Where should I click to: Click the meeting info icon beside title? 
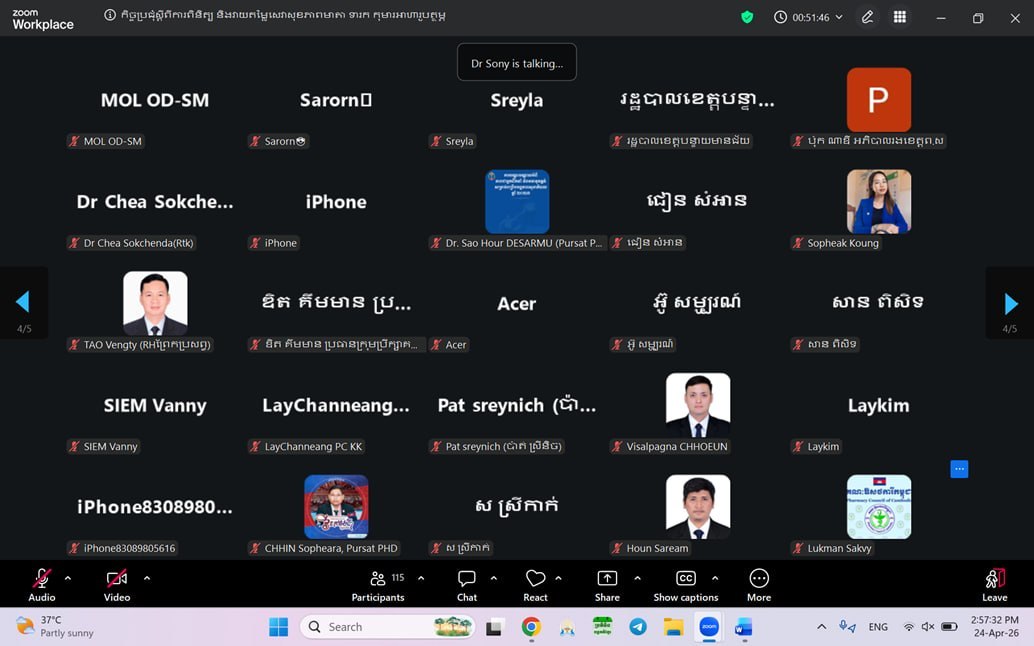pos(110,15)
